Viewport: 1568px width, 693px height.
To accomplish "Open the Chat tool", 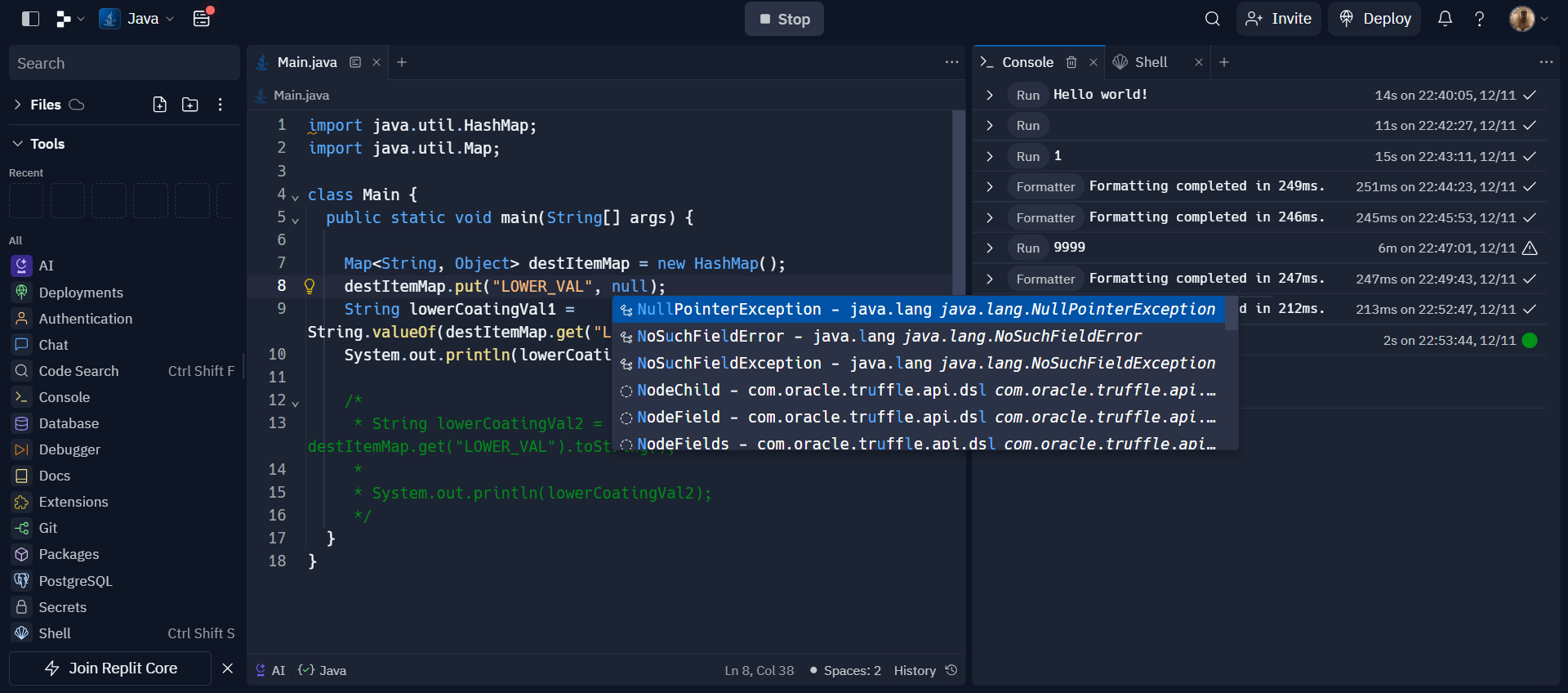I will pyautogui.click(x=122, y=345).
